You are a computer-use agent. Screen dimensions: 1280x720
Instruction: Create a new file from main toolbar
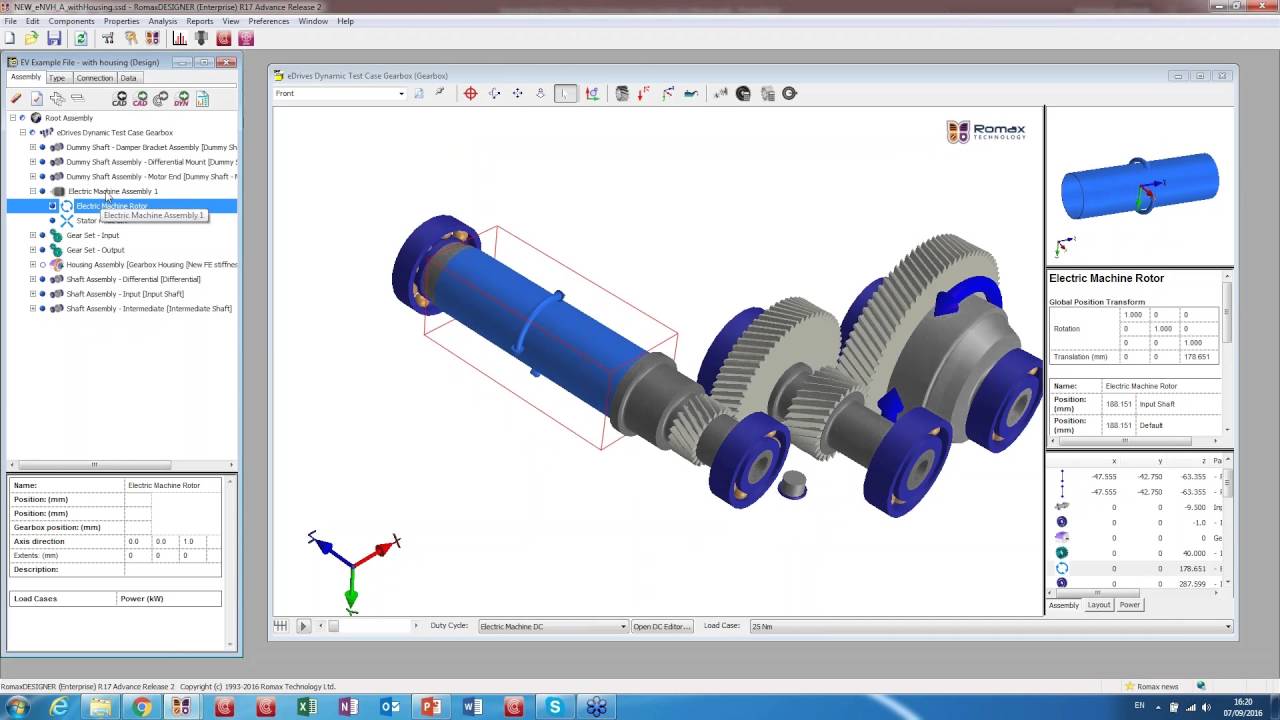(x=10, y=38)
